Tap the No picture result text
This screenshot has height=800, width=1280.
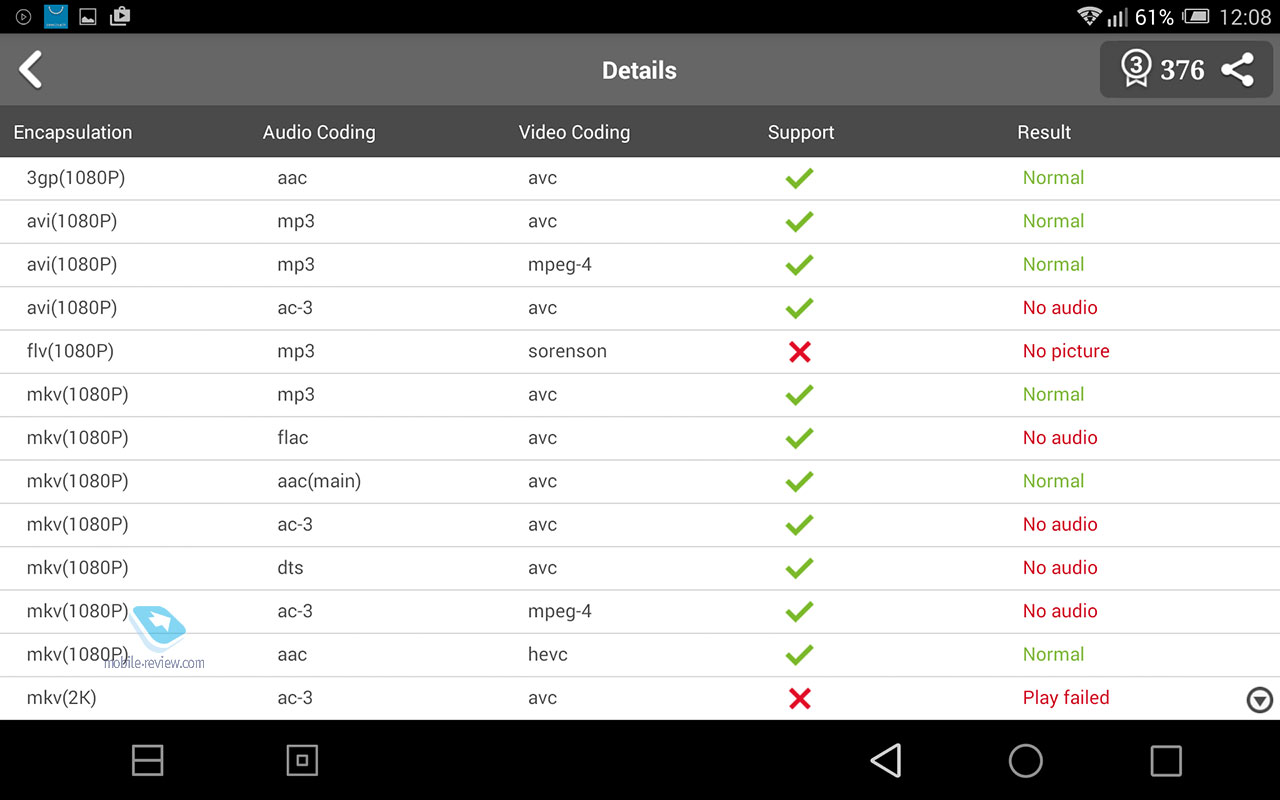coord(1066,351)
